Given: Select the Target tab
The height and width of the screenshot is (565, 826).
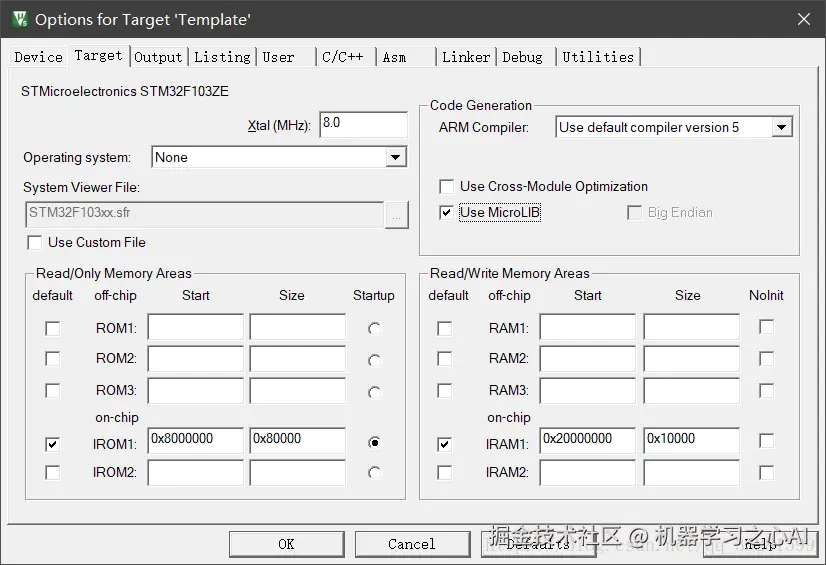Looking at the screenshot, I should coord(99,55).
